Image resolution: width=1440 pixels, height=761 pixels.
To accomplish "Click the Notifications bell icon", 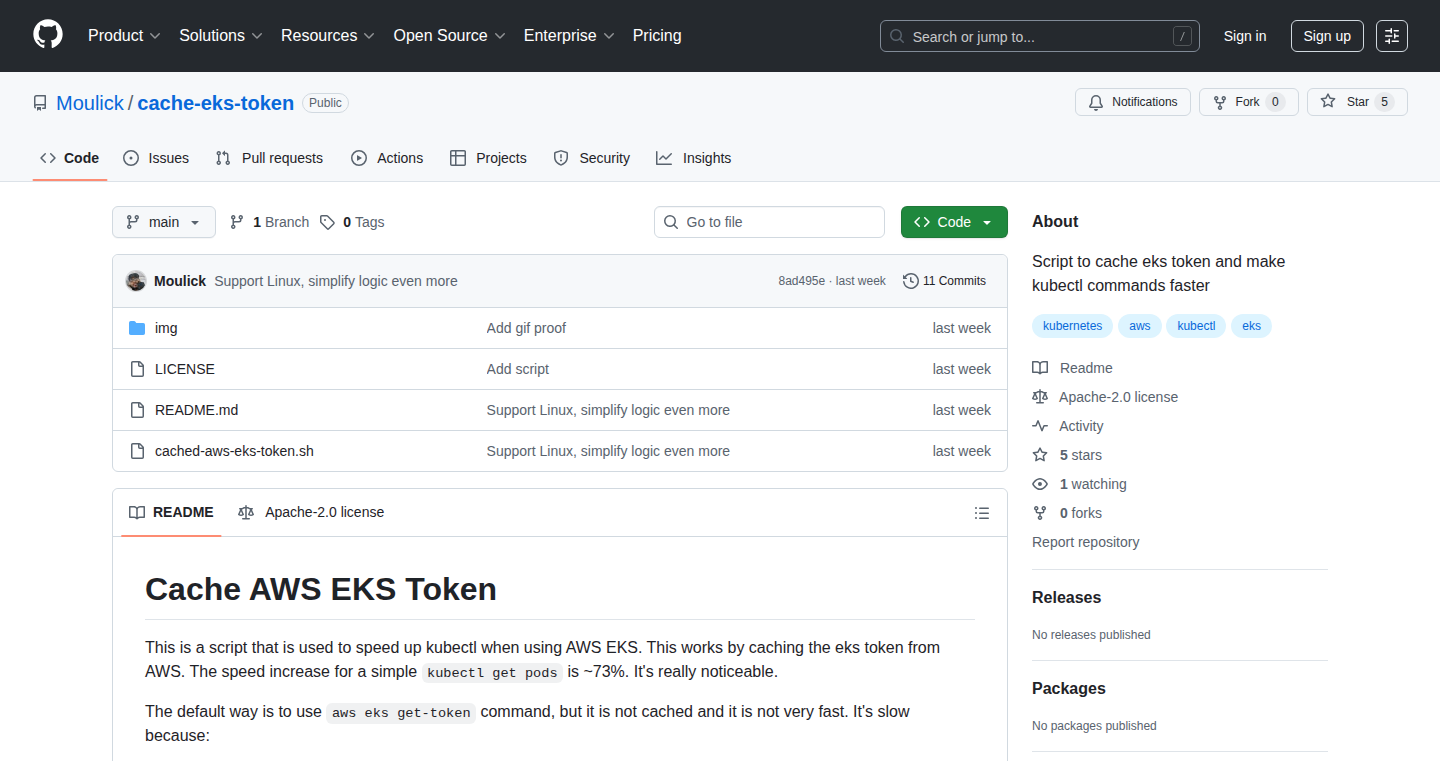I will (1096, 102).
